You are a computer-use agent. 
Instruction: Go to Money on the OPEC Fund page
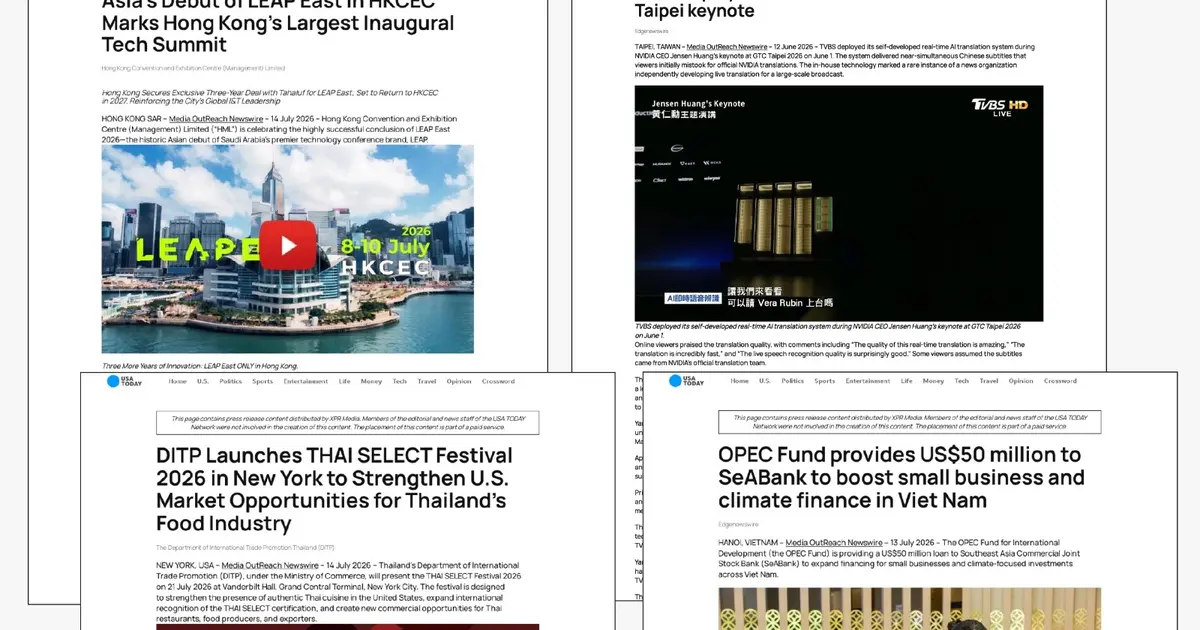point(934,381)
